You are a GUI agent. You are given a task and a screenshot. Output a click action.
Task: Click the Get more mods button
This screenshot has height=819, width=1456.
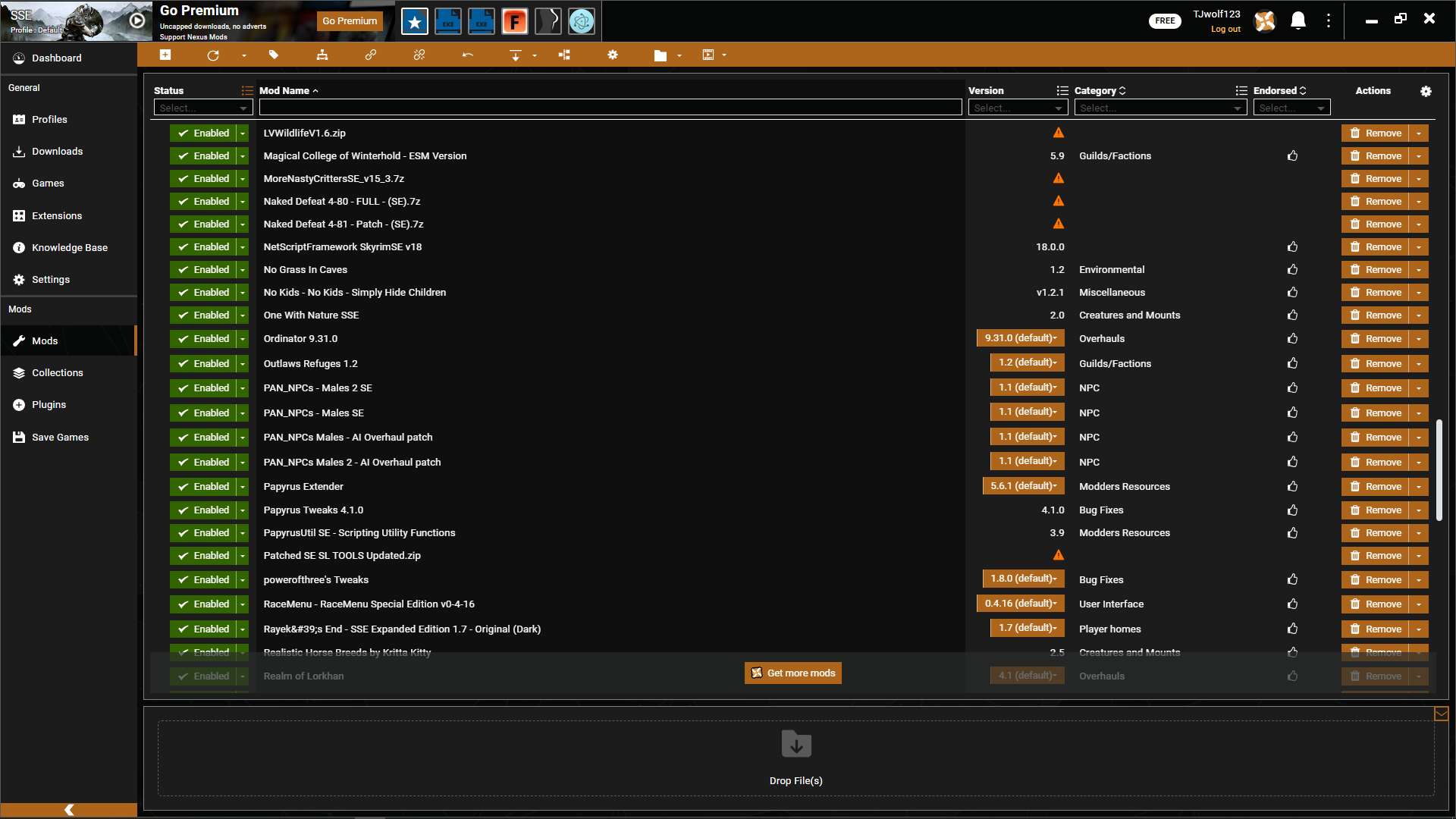793,673
